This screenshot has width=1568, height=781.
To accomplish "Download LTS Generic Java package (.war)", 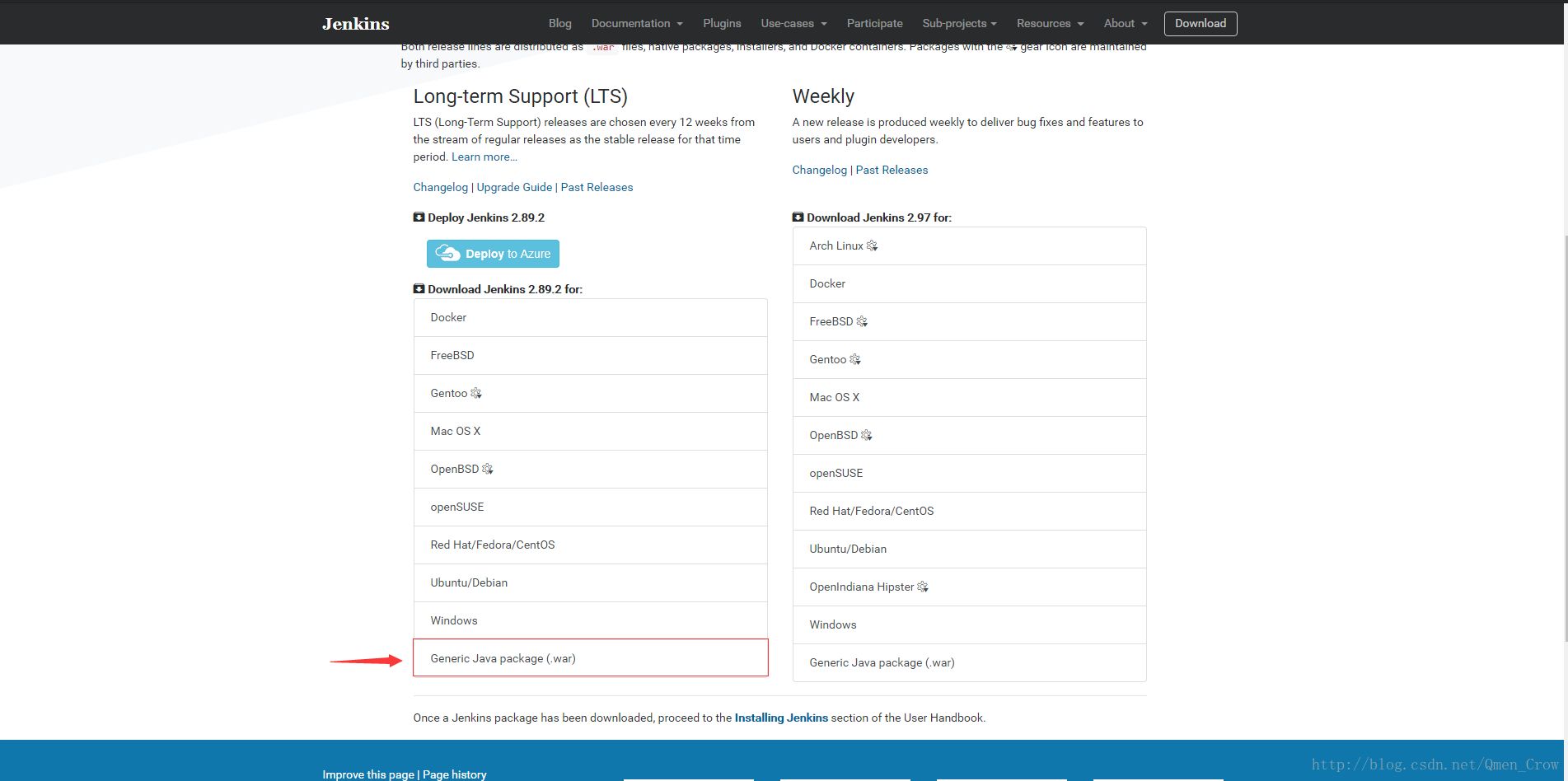I will 590,657.
